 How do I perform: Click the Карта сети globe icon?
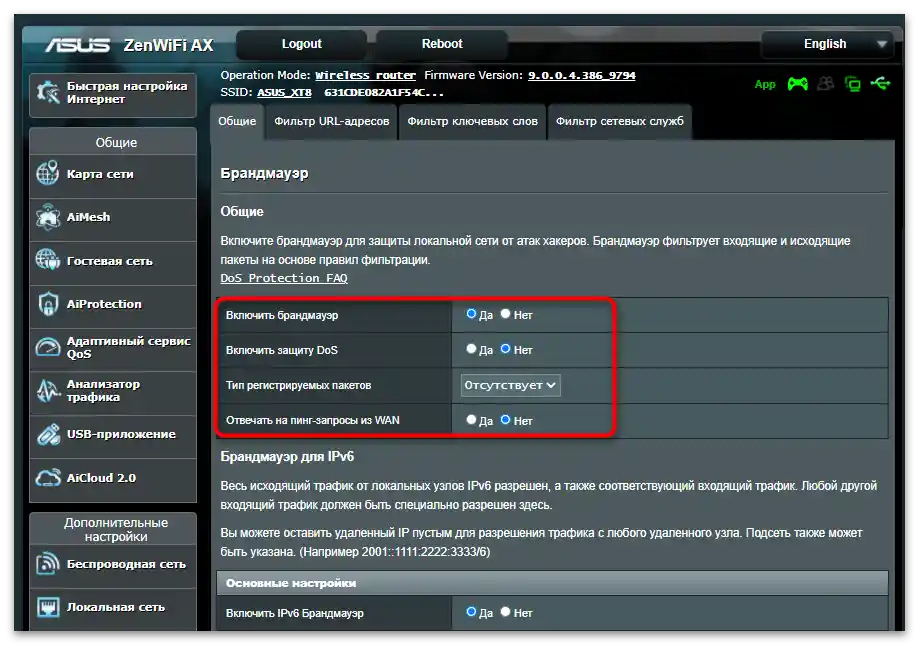coord(48,173)
